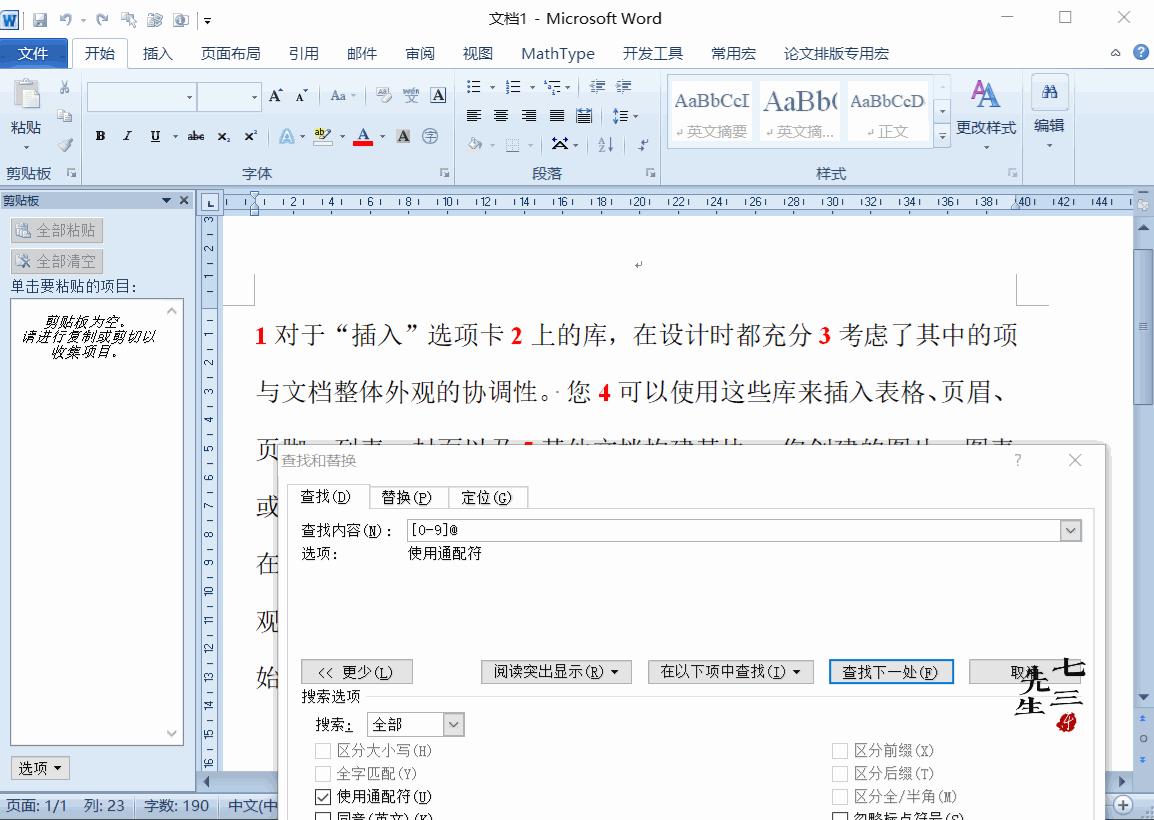Screen dimensions: 1154x820
Task: Toggle bold formatting in the Font group
Action: point(99,136)
